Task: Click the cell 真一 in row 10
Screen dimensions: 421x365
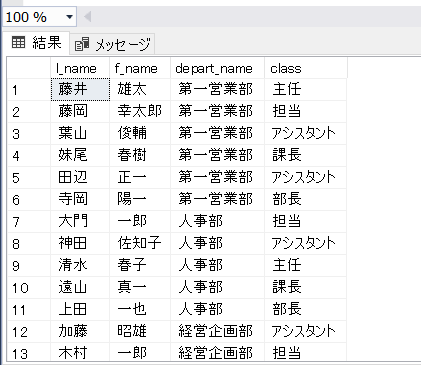Action: 140,287
